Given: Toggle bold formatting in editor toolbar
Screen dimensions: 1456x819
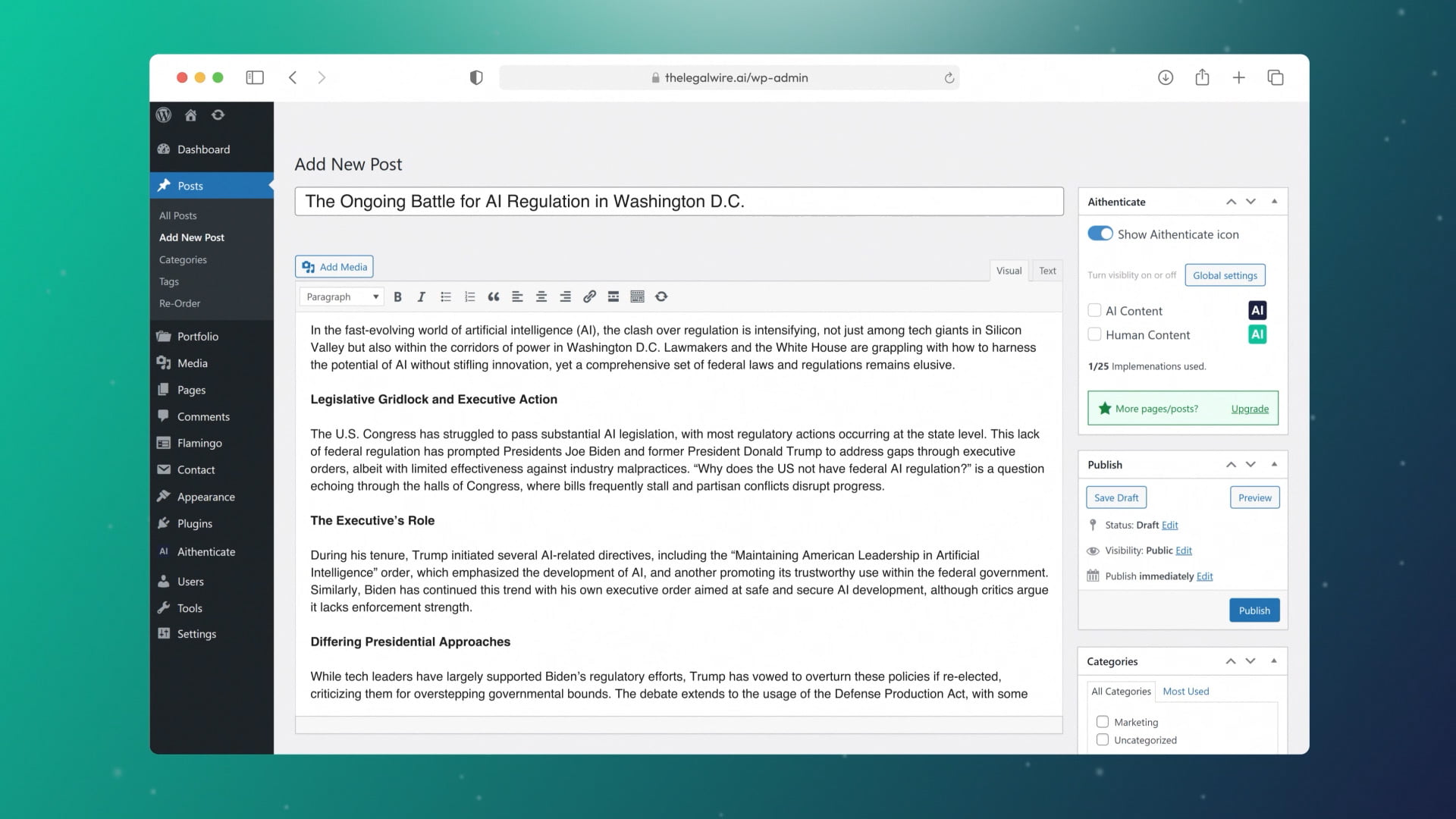Looking at the screenshot, I should (x=397, y=297).
